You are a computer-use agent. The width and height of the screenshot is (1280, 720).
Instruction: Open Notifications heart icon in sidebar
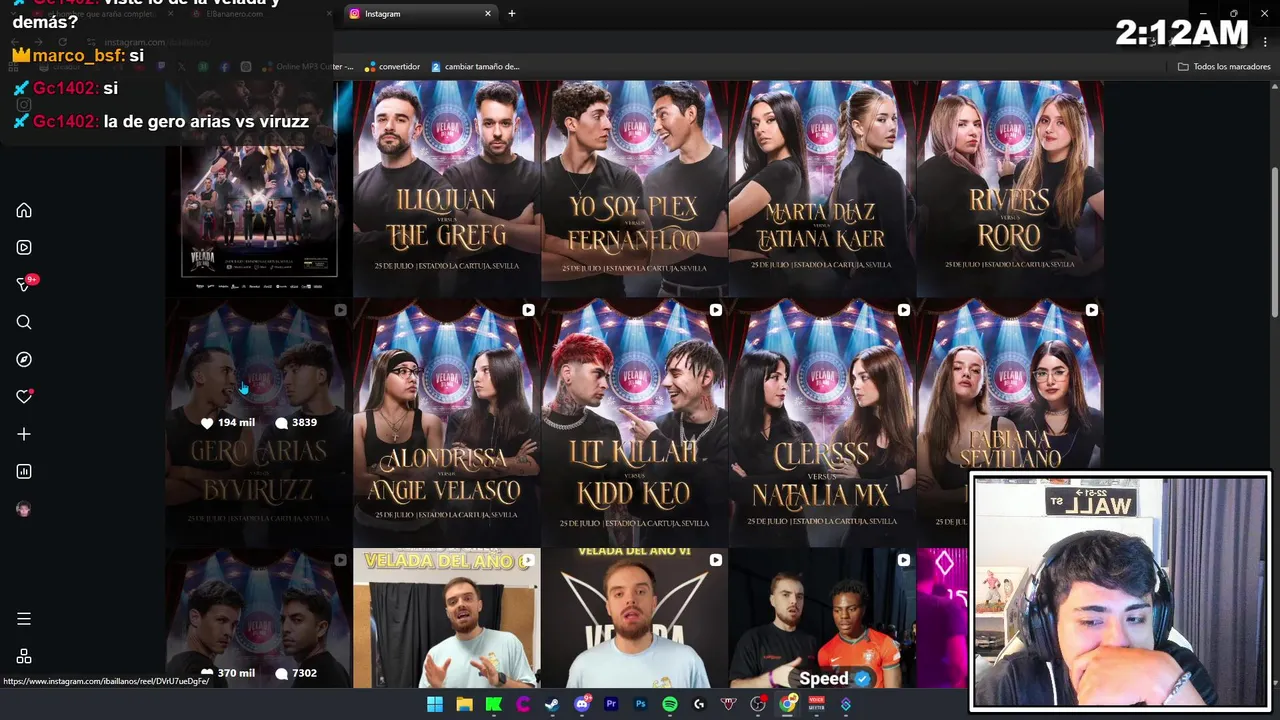click(24, 397)
